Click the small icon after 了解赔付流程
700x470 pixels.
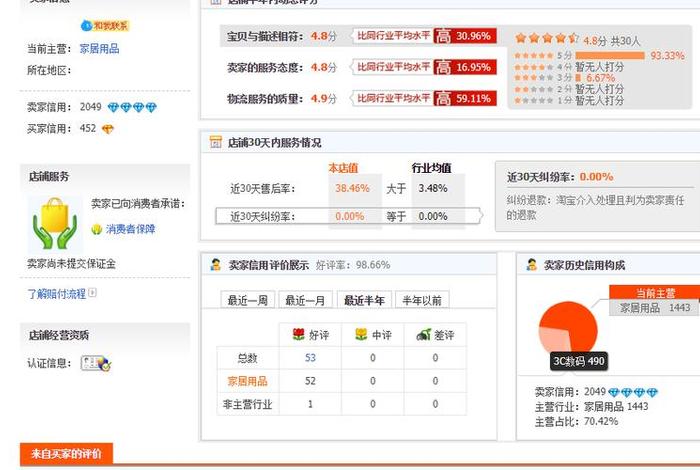click(92, 293)
